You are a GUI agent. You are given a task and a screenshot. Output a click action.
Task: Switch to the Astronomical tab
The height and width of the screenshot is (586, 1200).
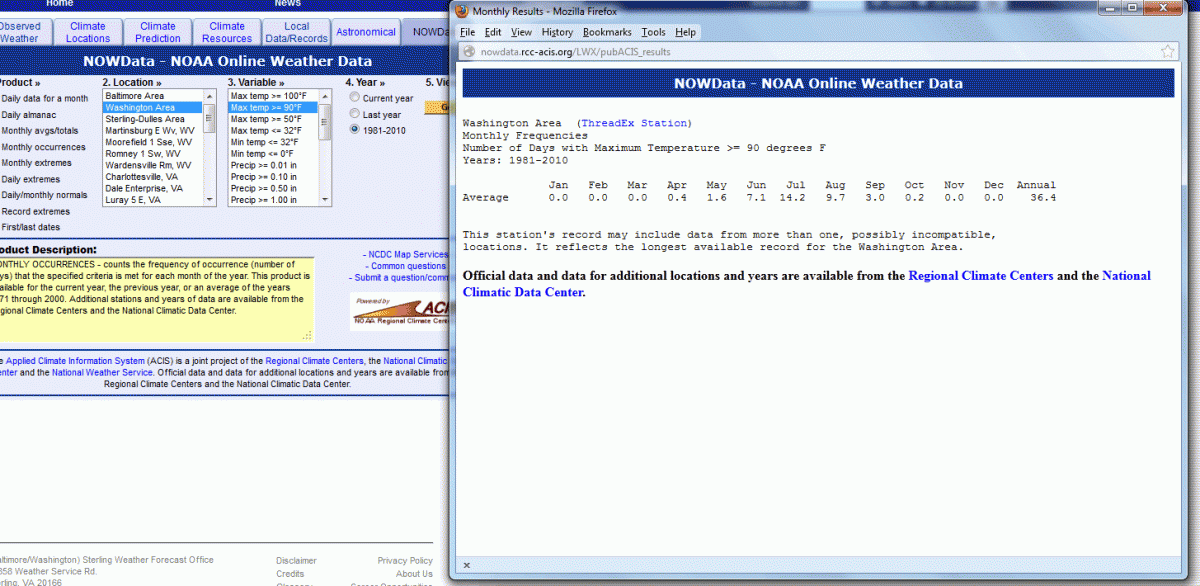(x=366, y=32)
